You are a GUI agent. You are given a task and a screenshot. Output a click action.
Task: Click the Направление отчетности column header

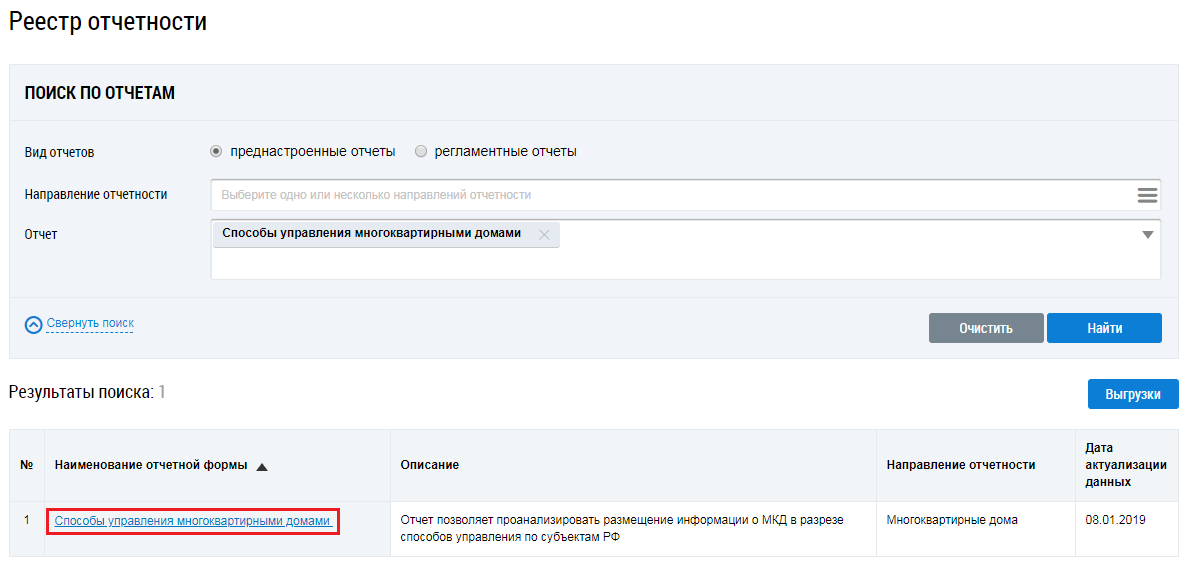pos(960,466)
